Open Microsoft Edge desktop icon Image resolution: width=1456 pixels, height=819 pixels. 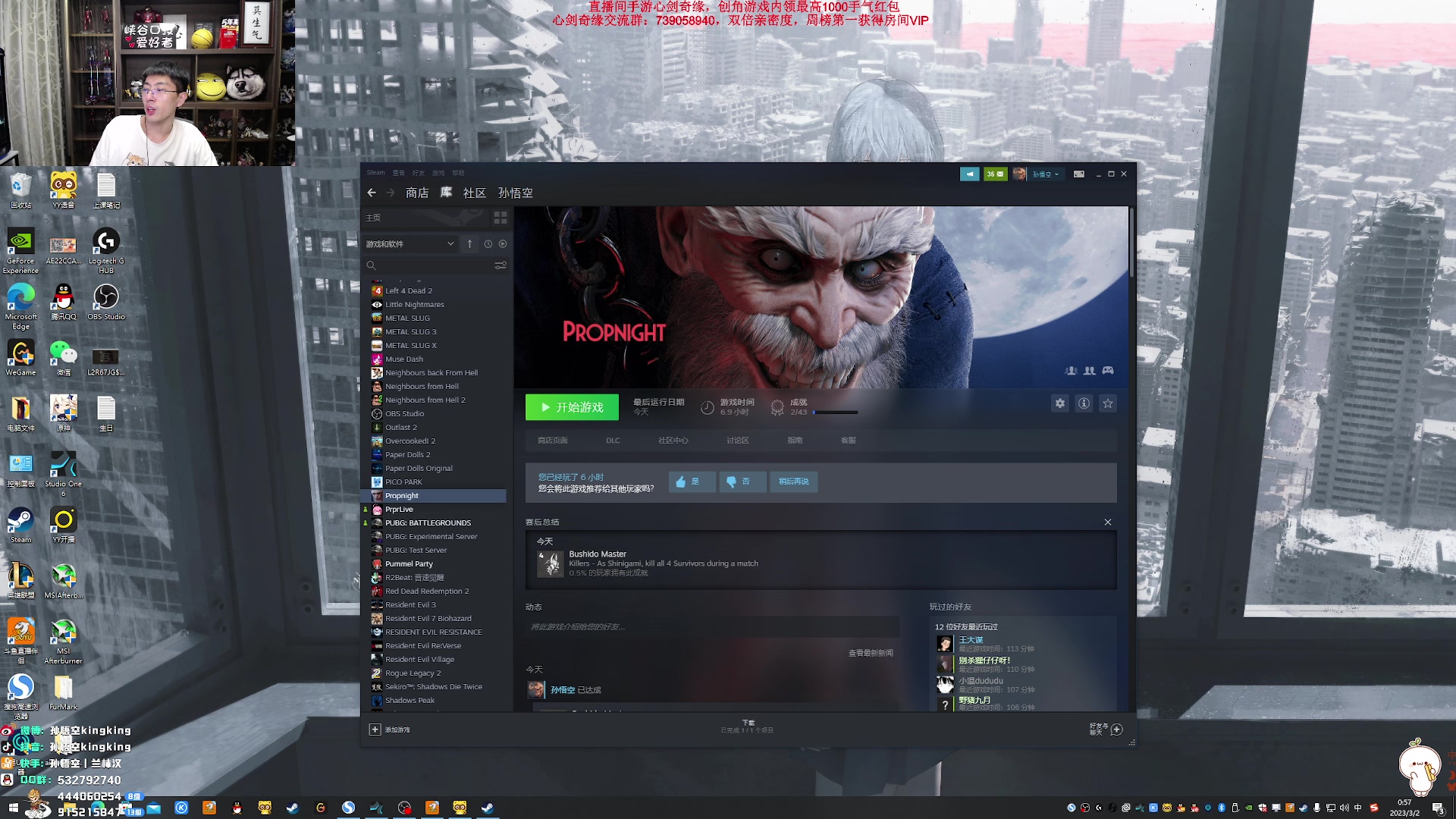[x=20, y=306]
